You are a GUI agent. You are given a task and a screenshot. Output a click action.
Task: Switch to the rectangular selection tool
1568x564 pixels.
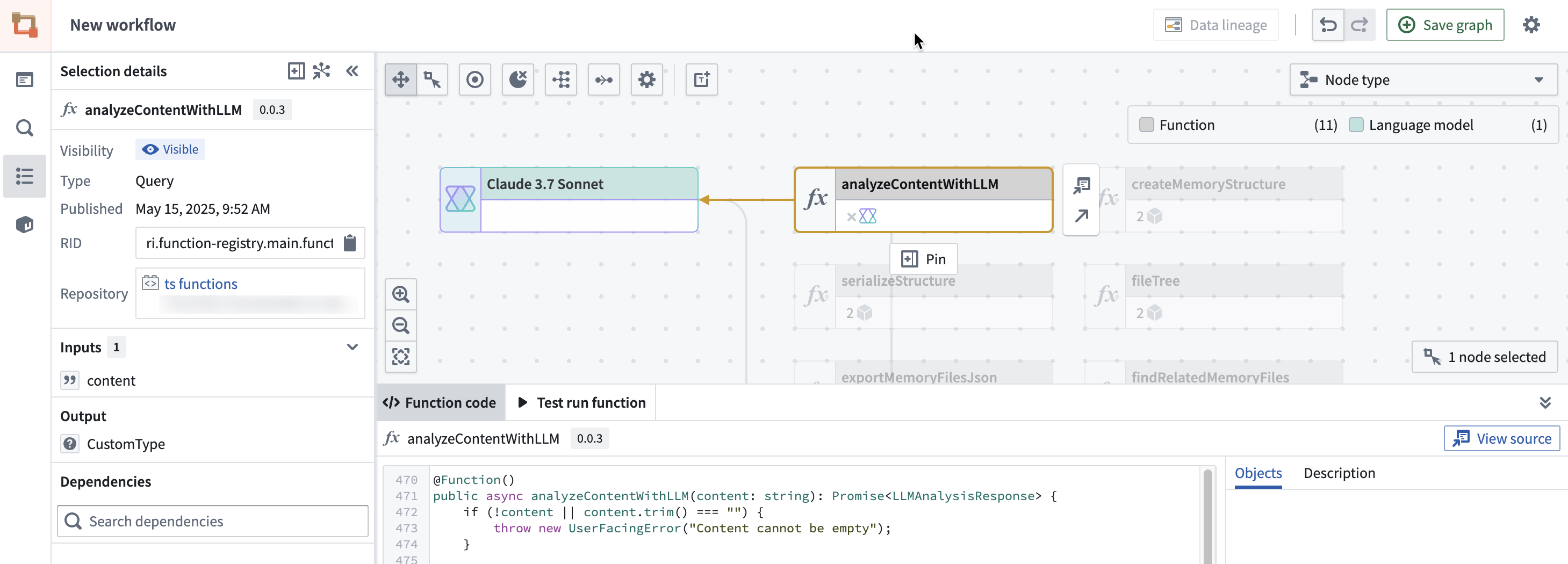(x=431, y=79)
